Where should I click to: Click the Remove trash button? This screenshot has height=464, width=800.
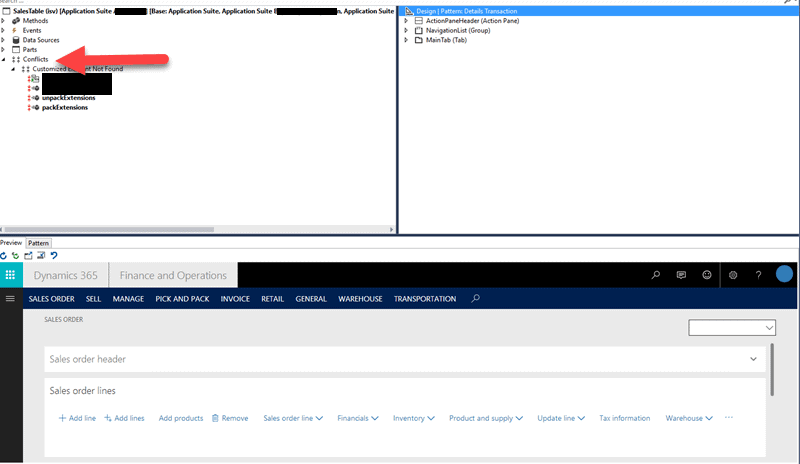230,418
